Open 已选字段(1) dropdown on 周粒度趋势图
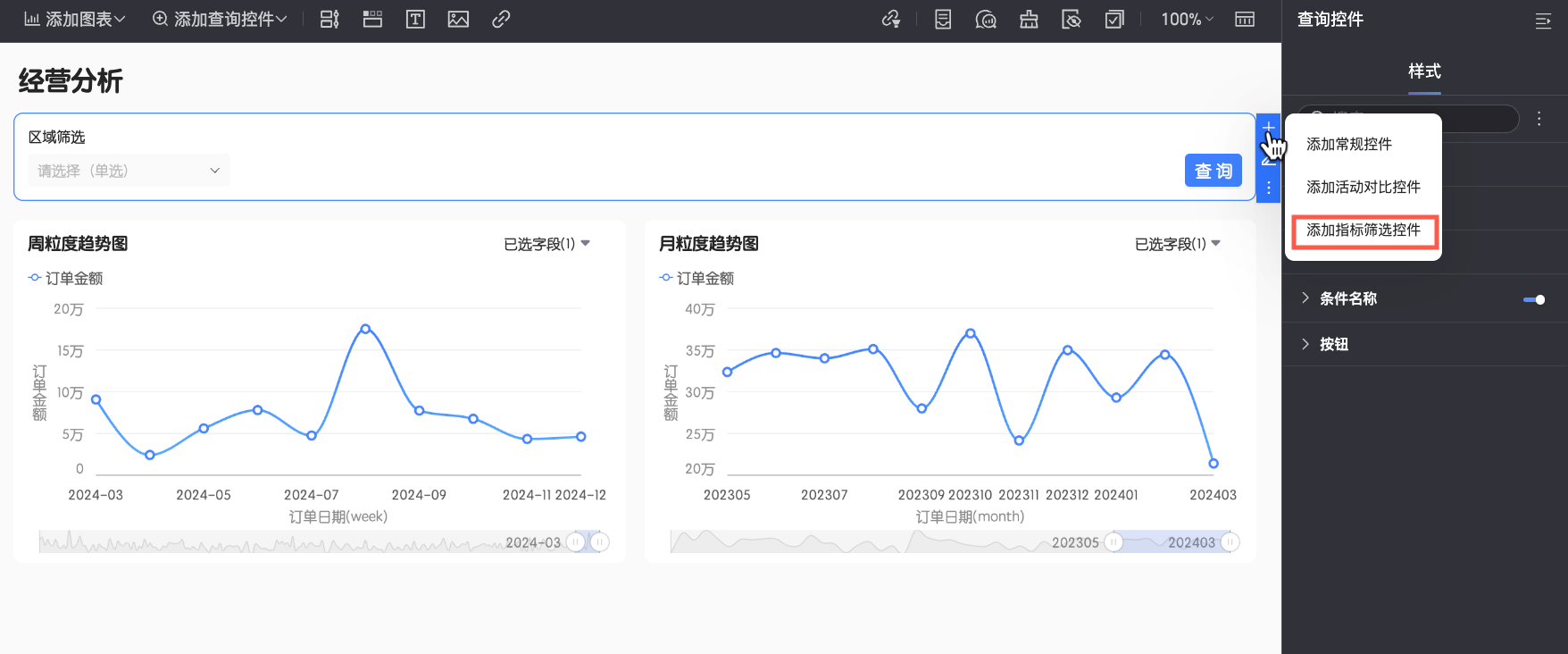 coord(546,244)
